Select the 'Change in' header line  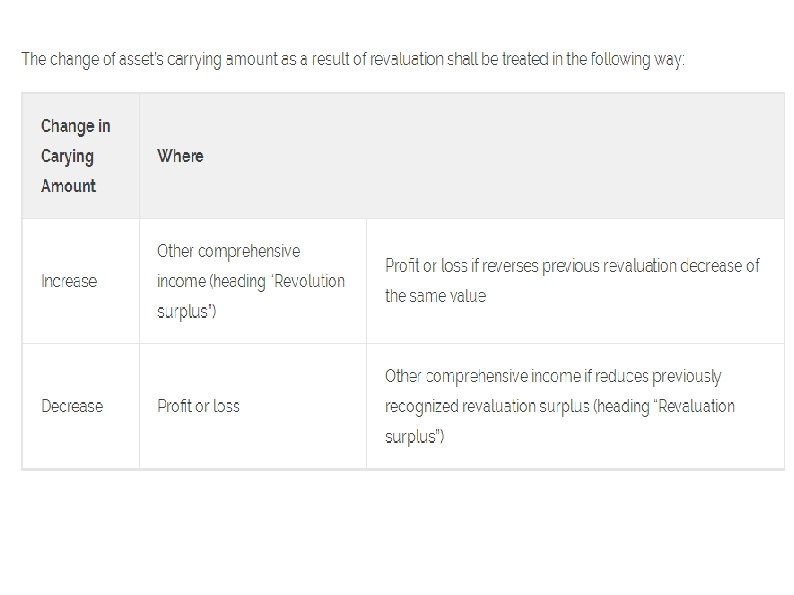(x=76, y=126)
